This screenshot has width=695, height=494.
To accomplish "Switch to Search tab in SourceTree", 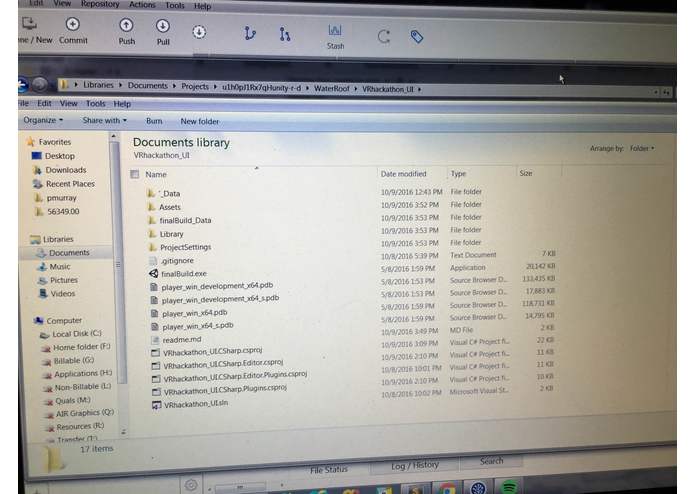I will click(492, 461).
